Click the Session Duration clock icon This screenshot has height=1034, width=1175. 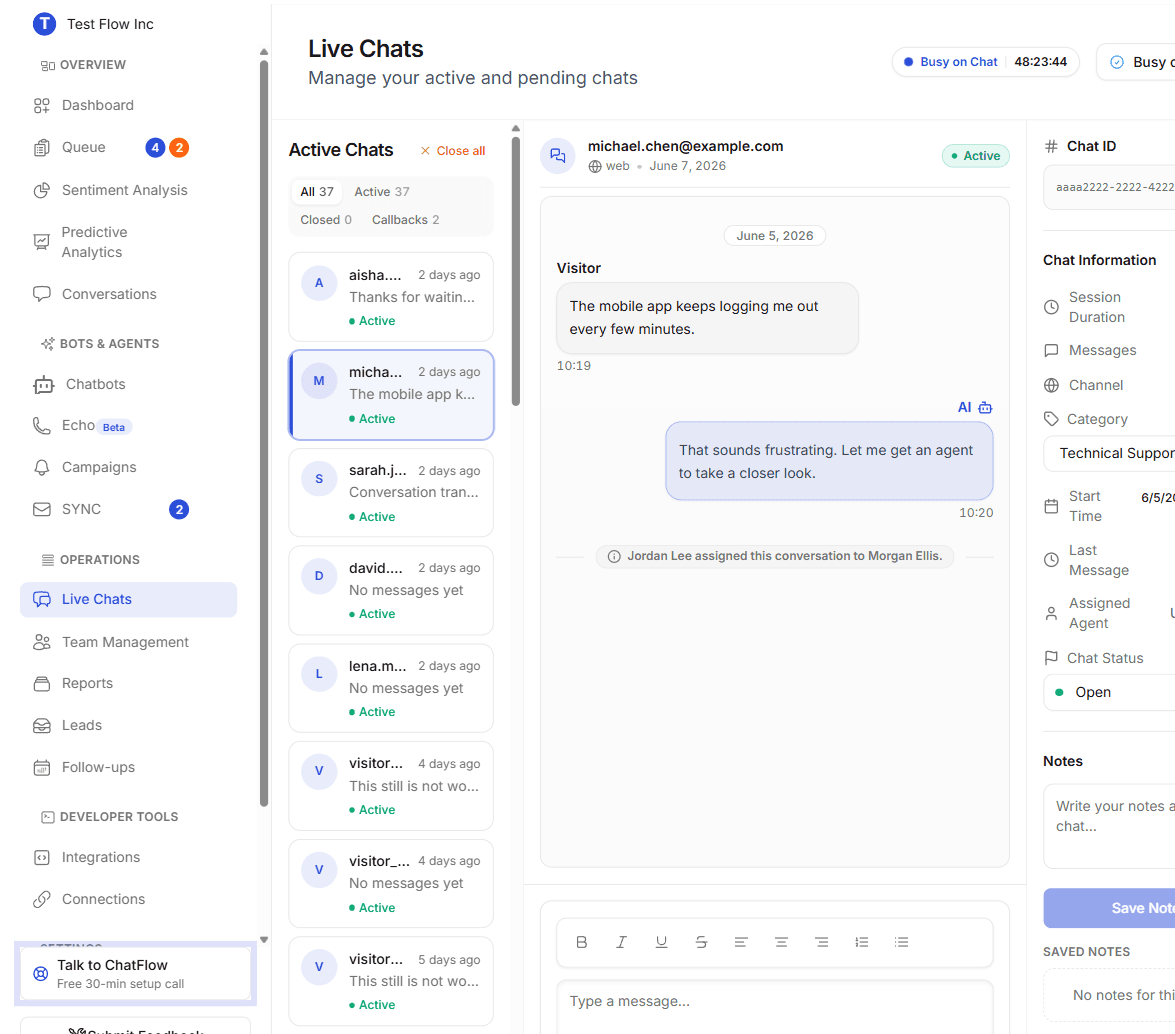pyautogui.click(x=1051, y=307)
